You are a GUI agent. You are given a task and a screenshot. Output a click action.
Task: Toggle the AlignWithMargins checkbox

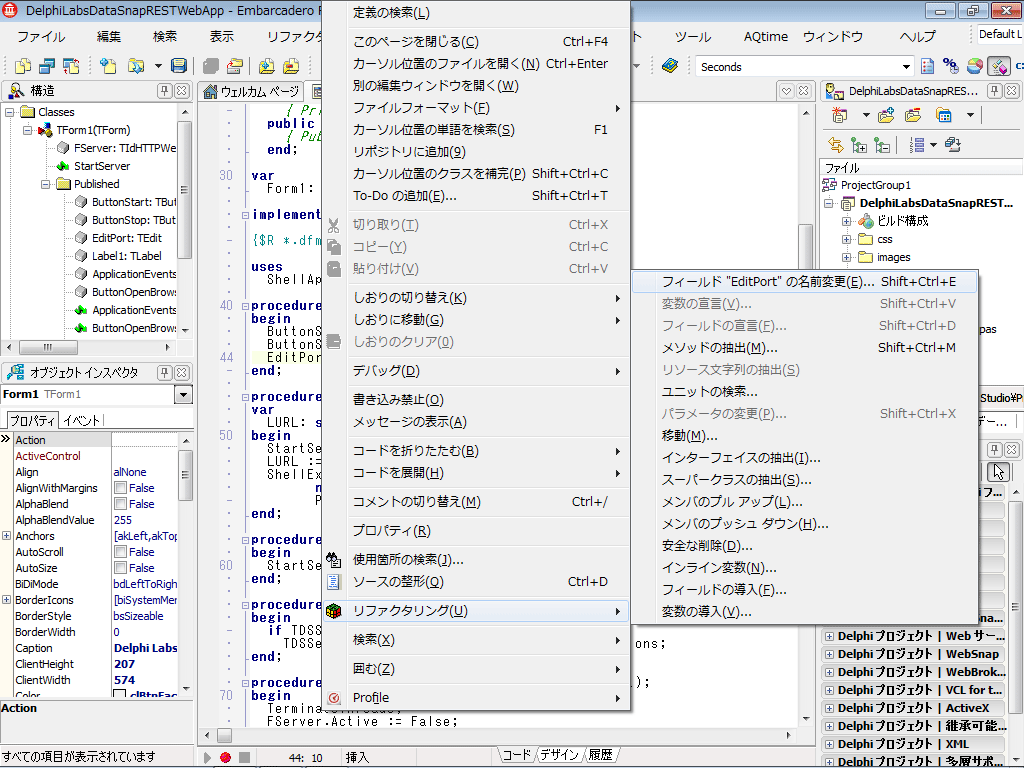pyautogui.click(x=120, y=488)
